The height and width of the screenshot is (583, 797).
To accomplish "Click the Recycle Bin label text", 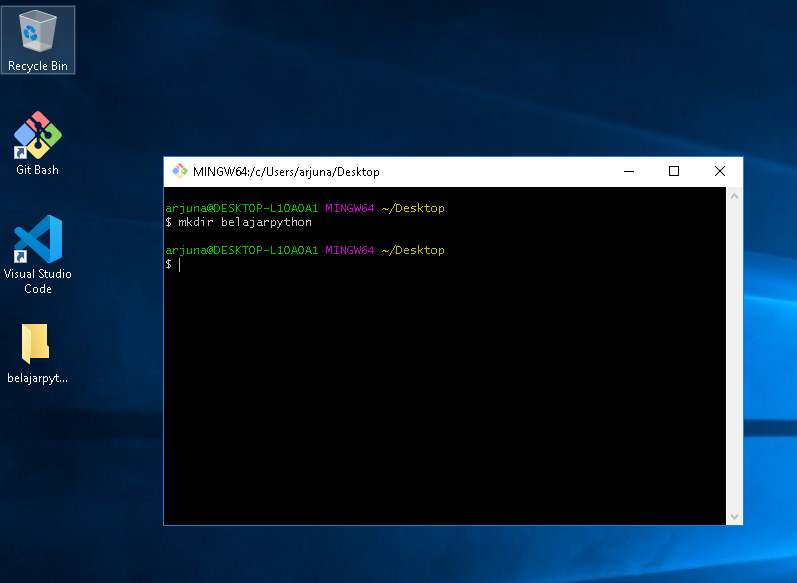I will pyautogui.click(x=38, y=66).
